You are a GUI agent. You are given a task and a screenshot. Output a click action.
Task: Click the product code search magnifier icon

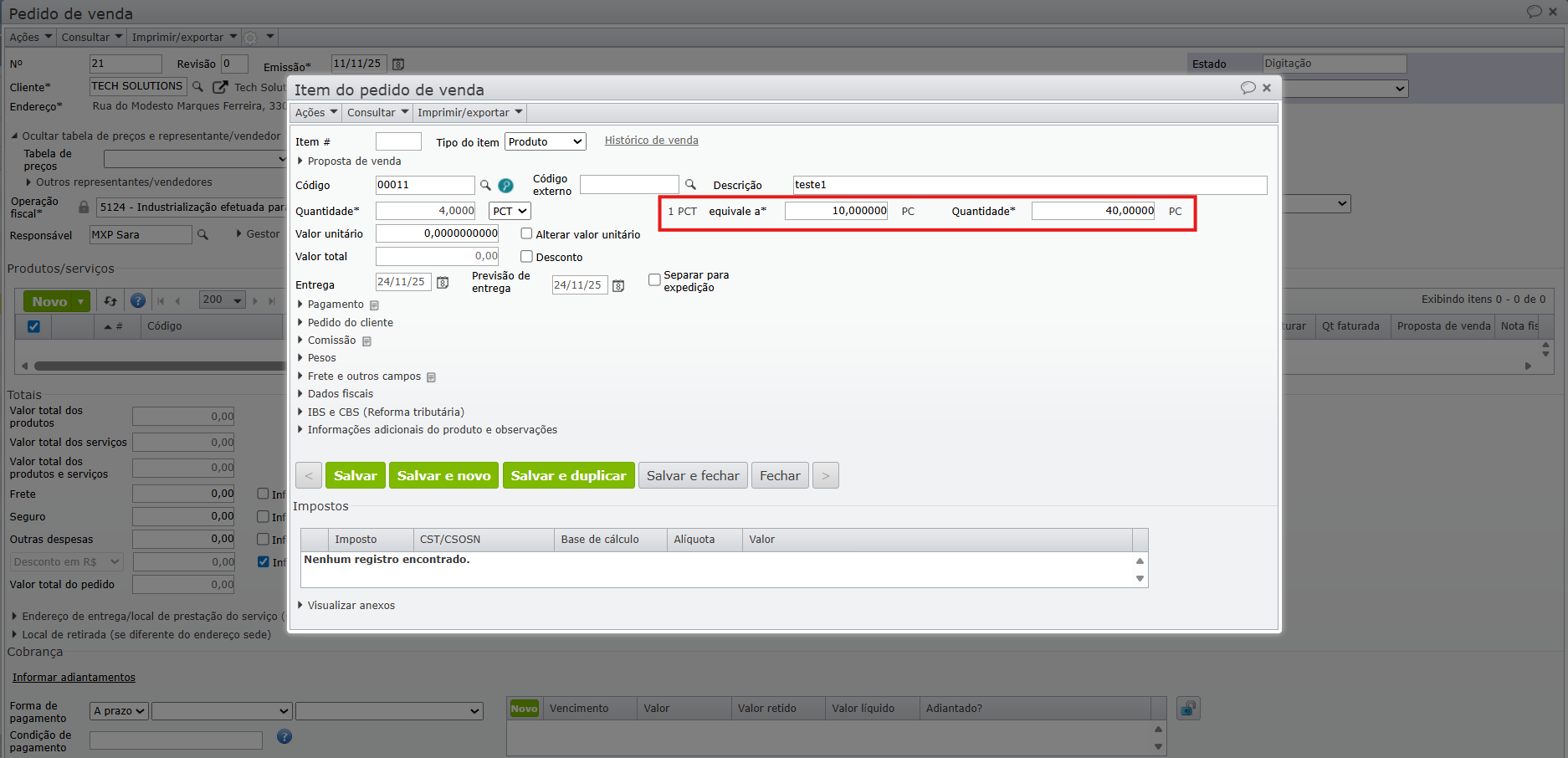485,185
